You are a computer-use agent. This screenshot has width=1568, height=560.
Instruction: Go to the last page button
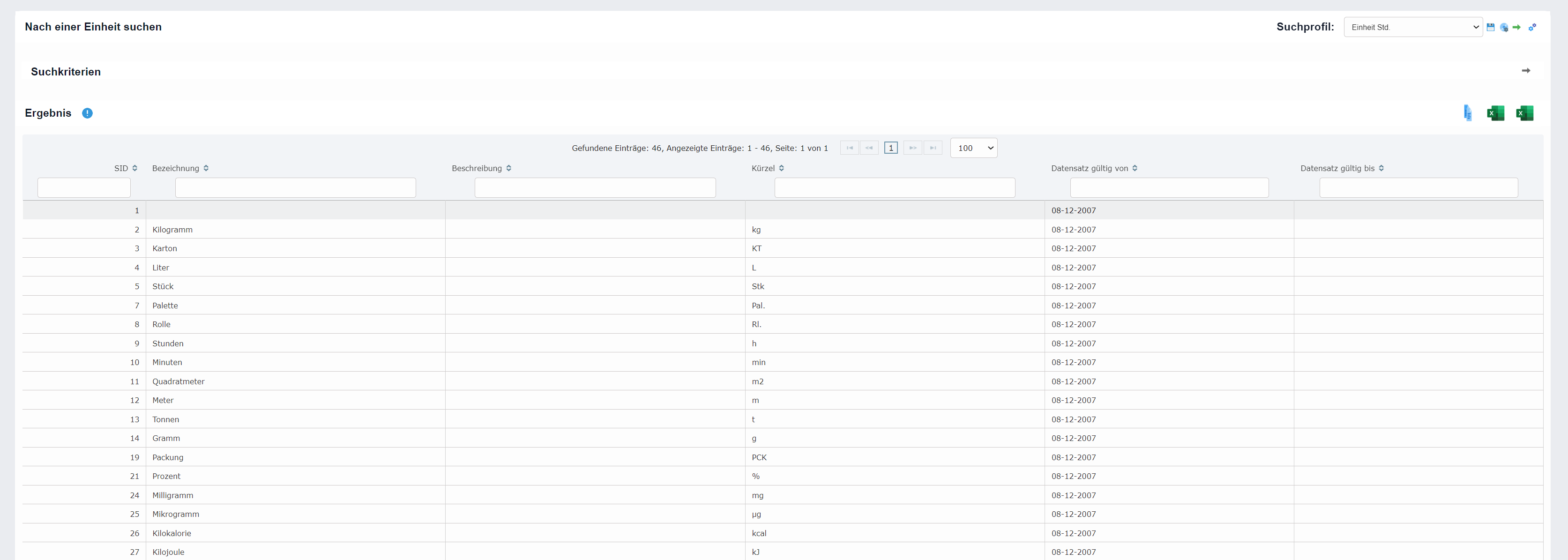(x=933, y=148)
